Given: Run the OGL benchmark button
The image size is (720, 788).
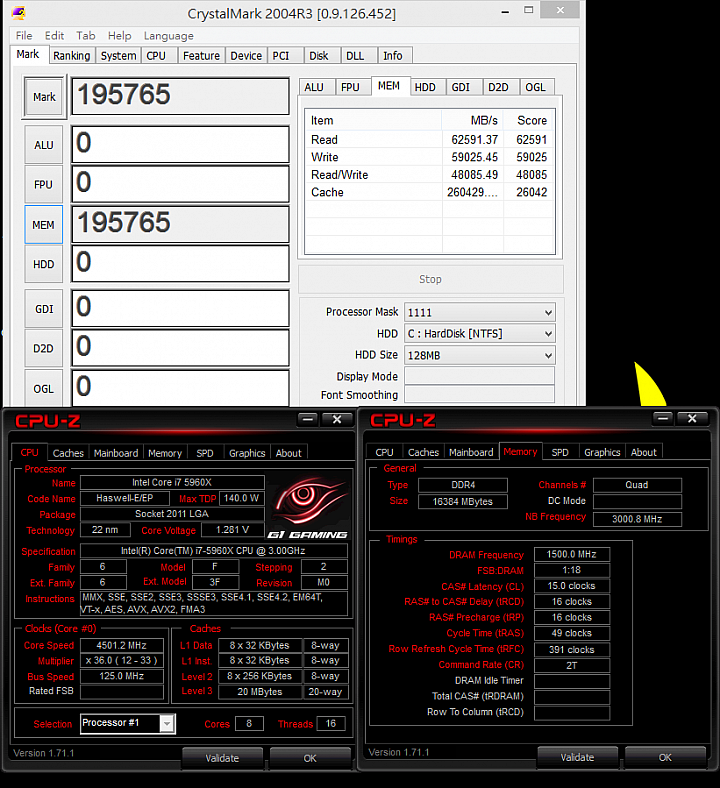Looking at the screenshot, I should [x=44, y=388].
